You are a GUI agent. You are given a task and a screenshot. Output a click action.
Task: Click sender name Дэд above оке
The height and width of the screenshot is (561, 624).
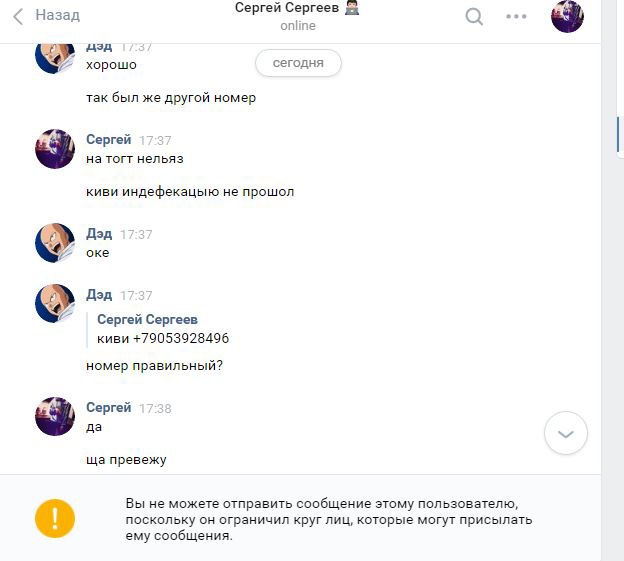coord(99,234)
